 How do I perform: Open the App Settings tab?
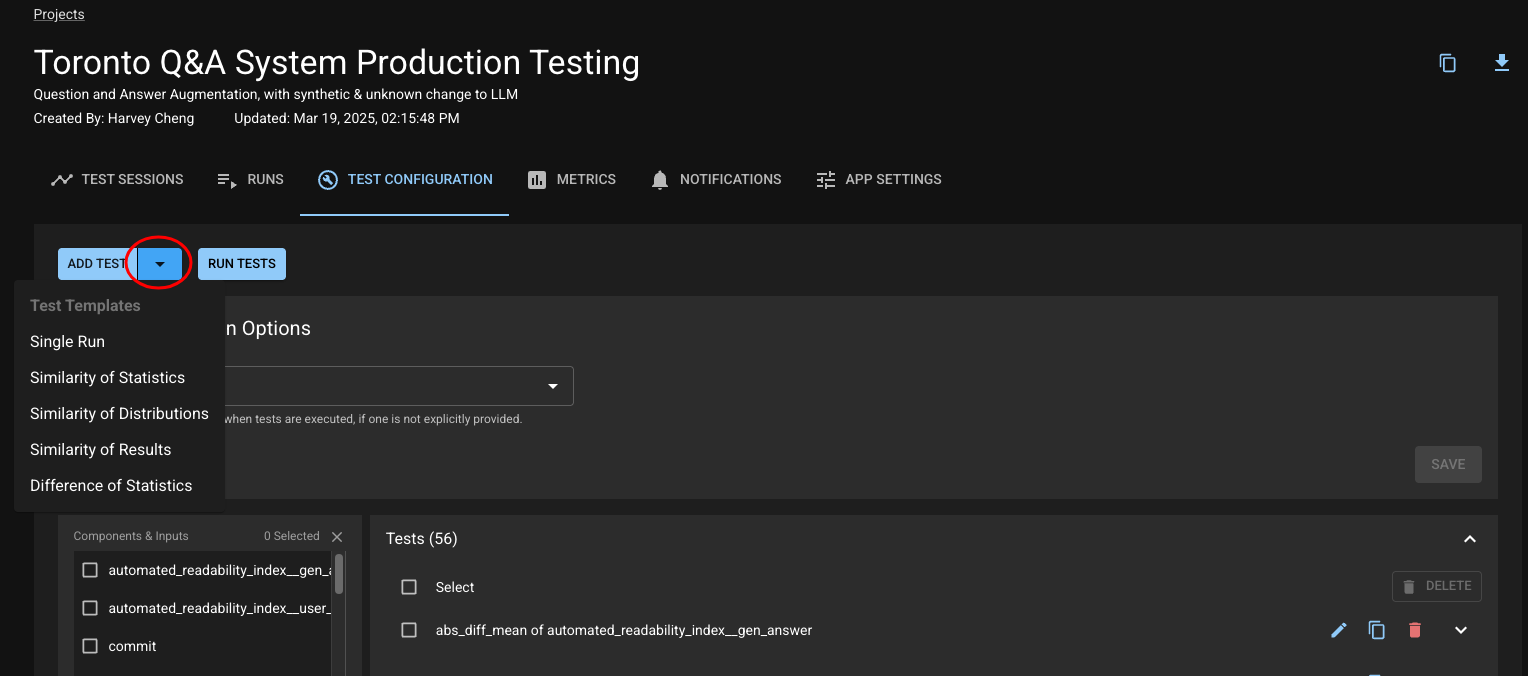[878, 180]
